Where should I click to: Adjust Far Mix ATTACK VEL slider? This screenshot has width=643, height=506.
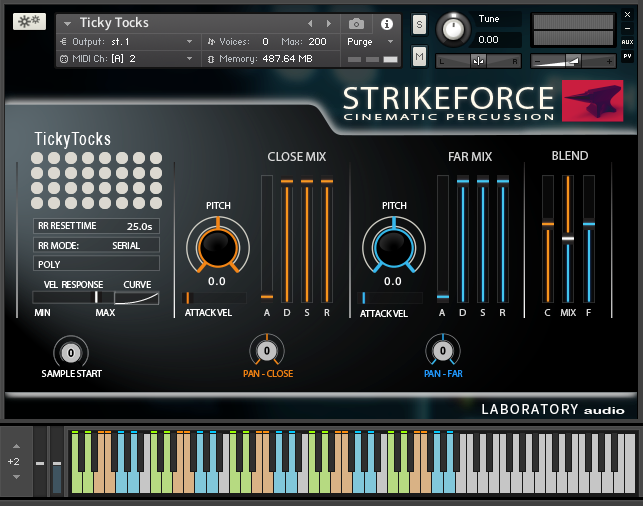[x=390, y=298]
